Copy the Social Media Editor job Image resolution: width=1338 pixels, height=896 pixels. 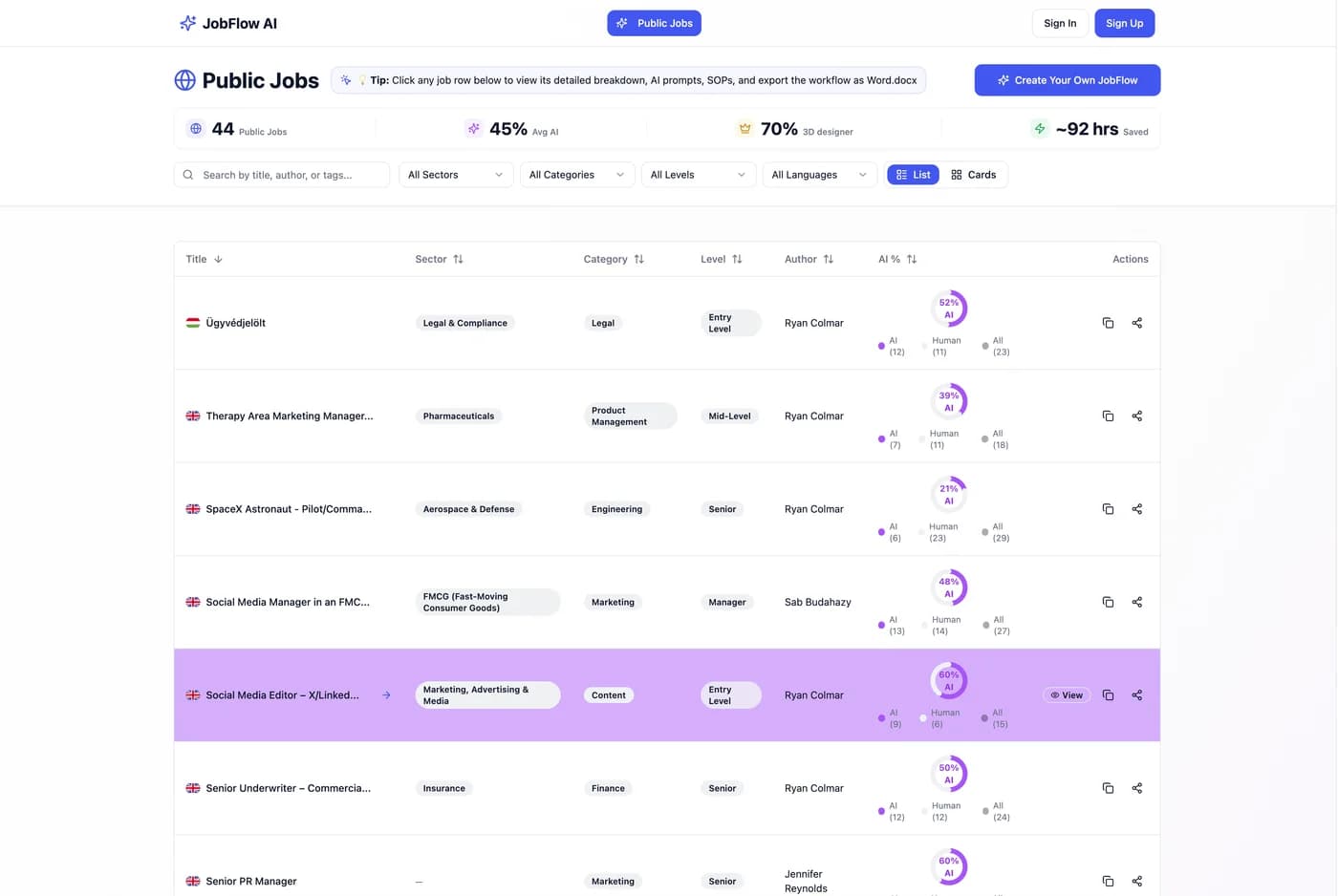tap(1108, 695)
